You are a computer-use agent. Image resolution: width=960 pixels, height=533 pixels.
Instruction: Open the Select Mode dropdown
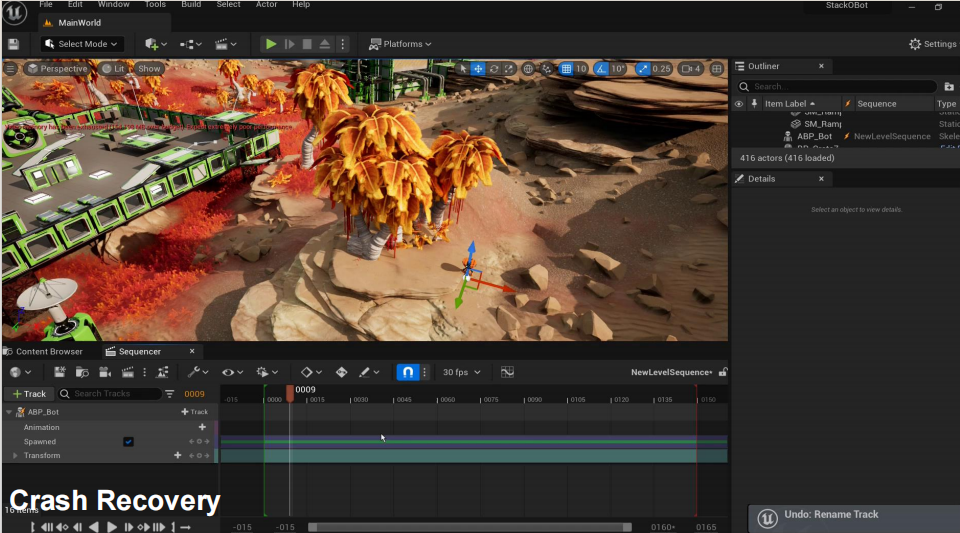(x=82, y=44)
